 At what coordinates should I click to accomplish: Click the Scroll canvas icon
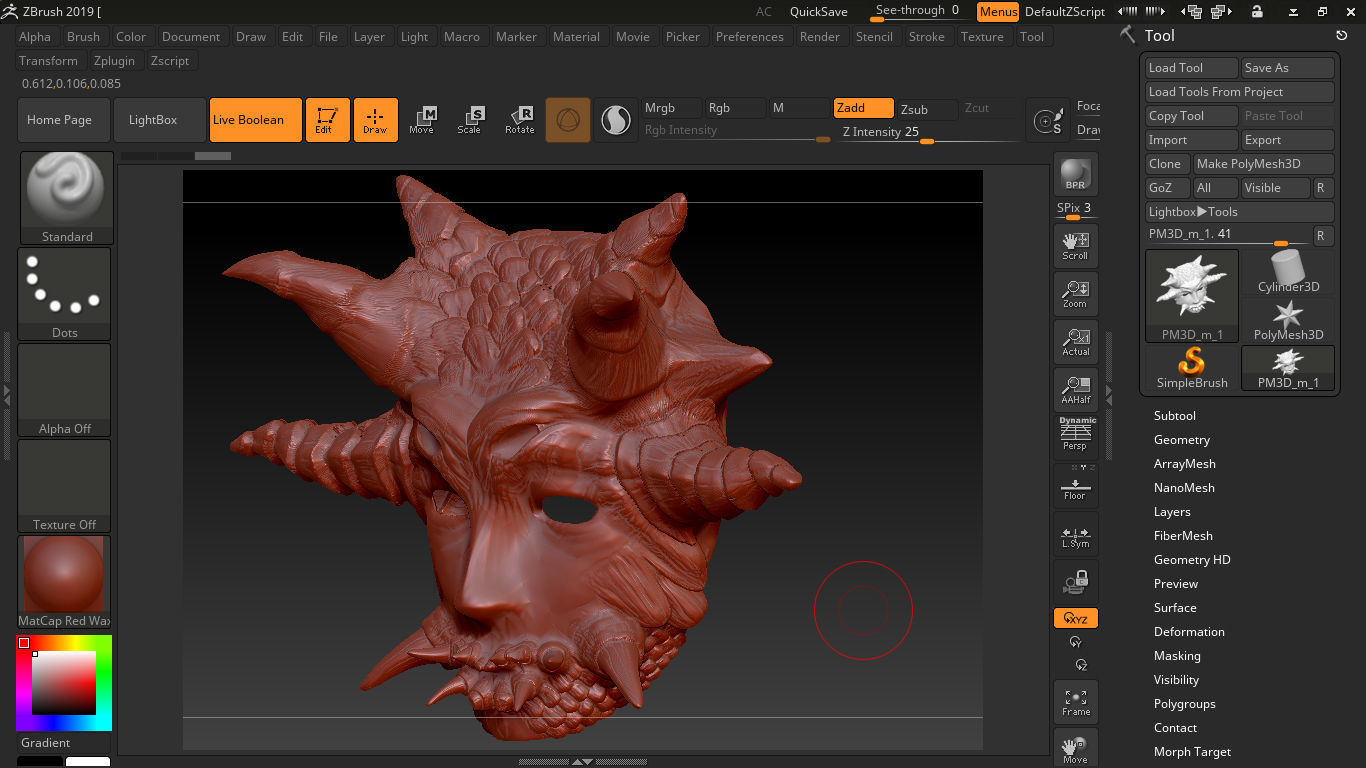1075,245
